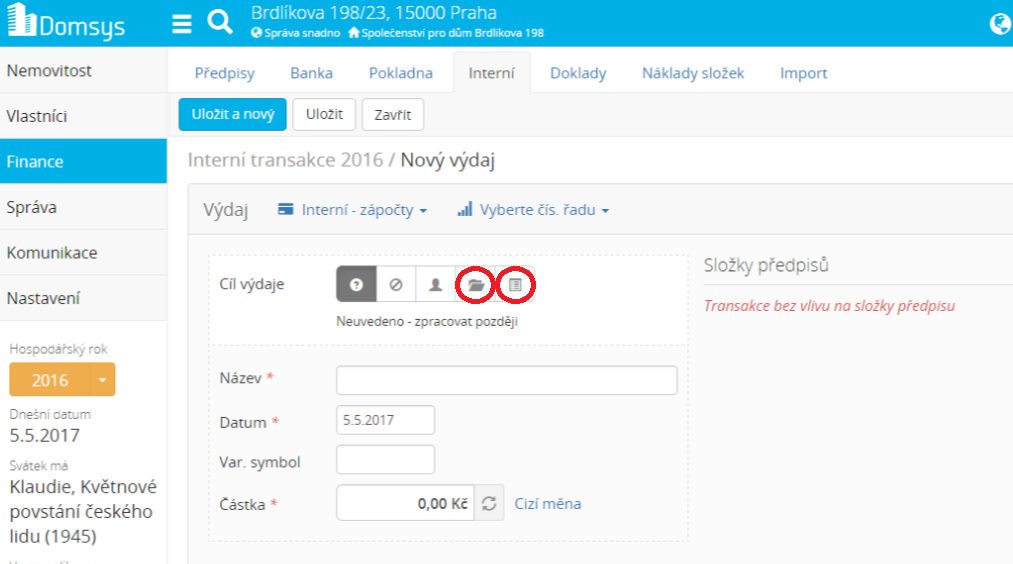Click the refresh icon beside Částka
Image resolution: width=1013 pixels, height=564 pixels.
489,503
